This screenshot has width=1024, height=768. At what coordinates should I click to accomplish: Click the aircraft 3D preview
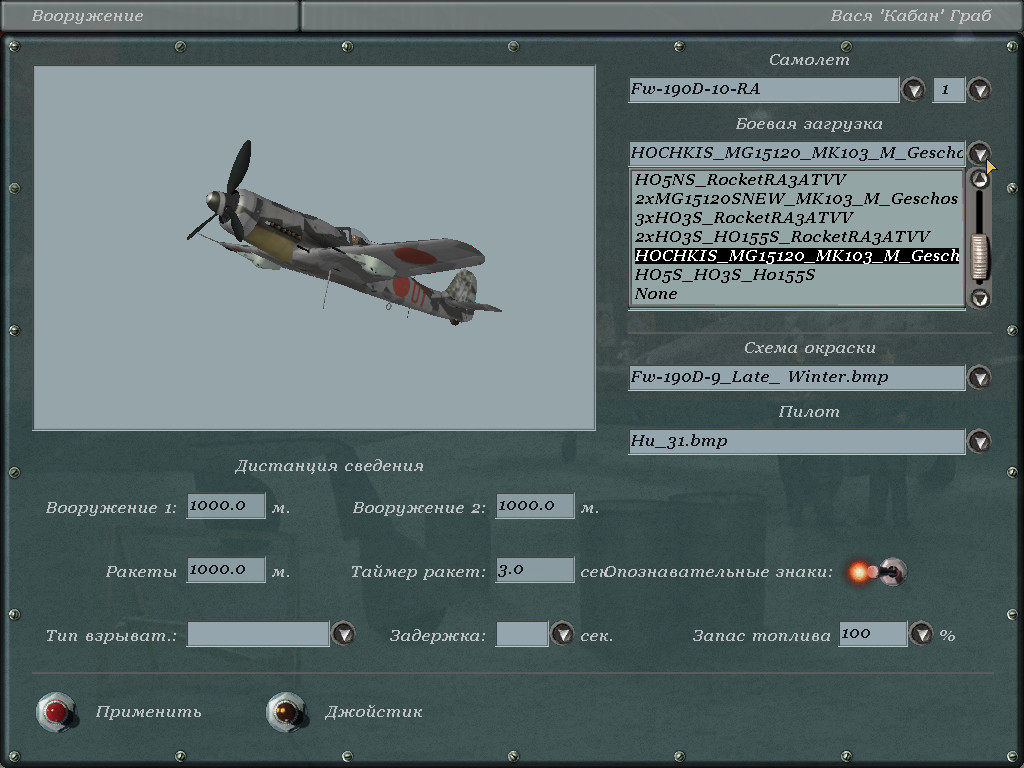(x=314, y=248)
